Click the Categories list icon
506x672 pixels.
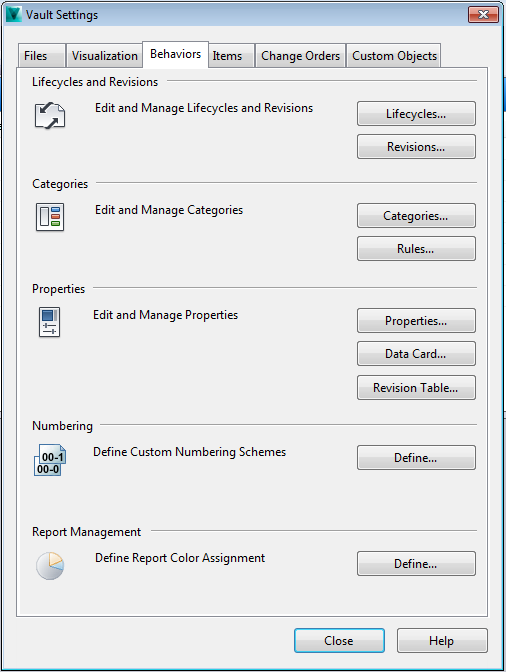click(x=50, y=217)
